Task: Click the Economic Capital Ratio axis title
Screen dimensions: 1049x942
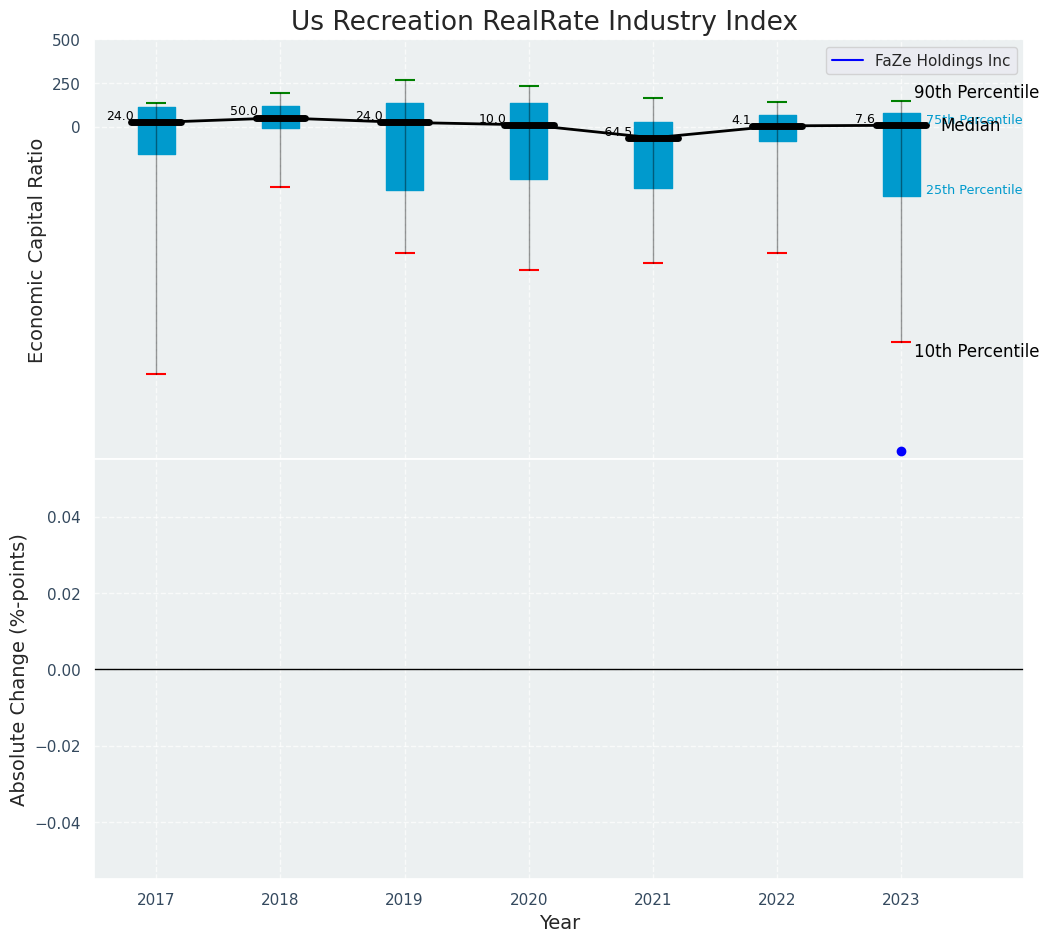Action: point(37,250)
